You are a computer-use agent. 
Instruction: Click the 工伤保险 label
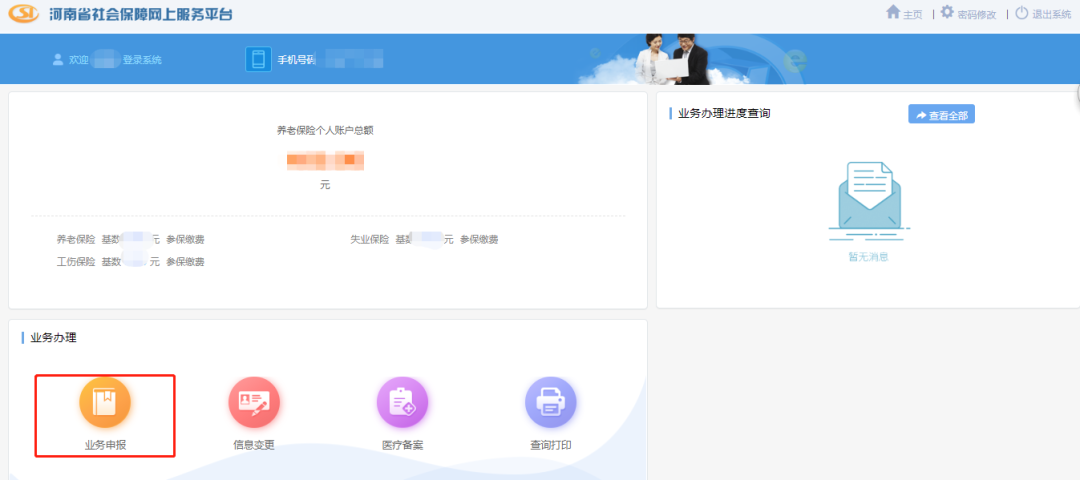coord(76,262)
